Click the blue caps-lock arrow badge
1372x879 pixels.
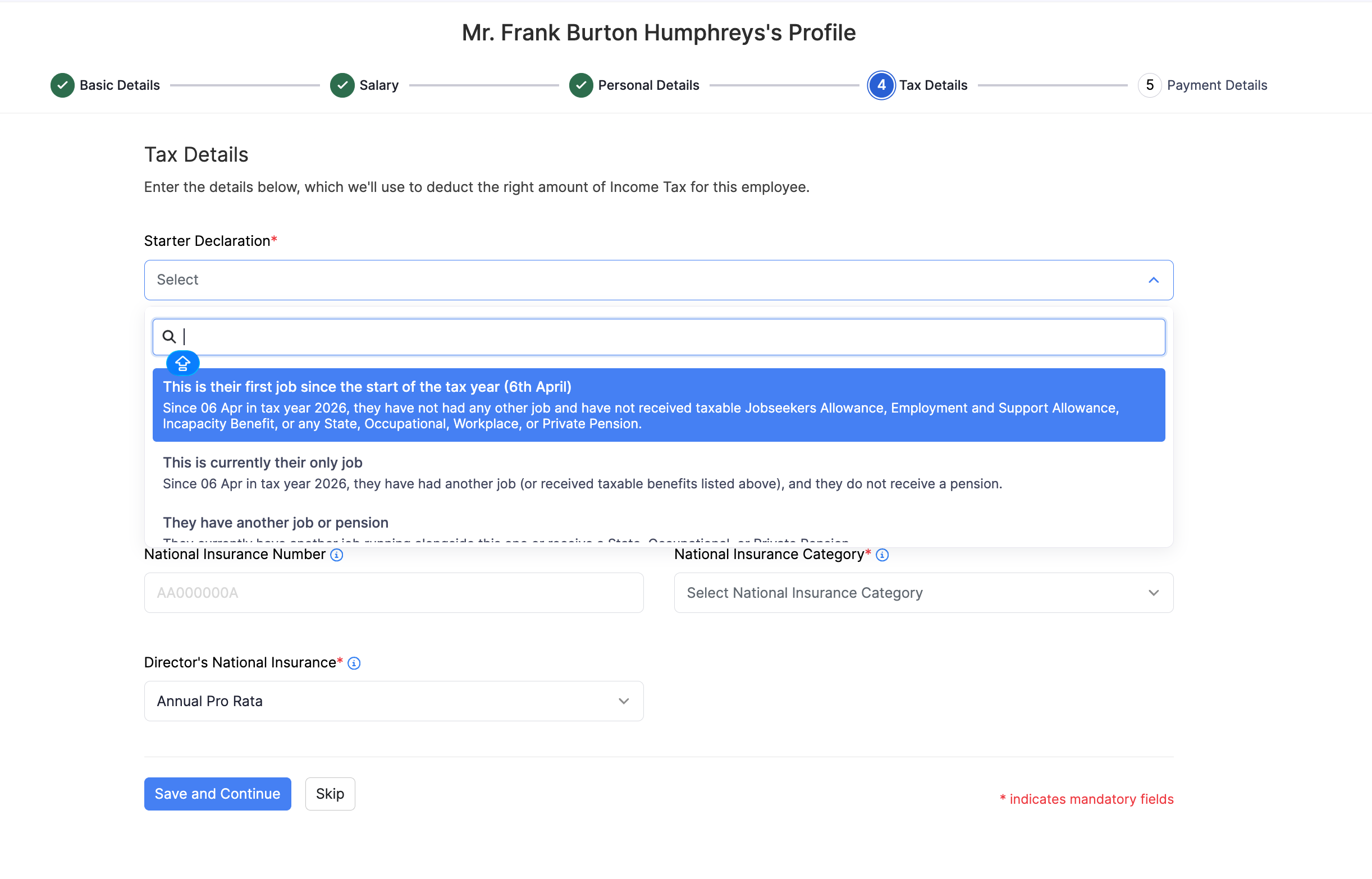click(182, 363)
